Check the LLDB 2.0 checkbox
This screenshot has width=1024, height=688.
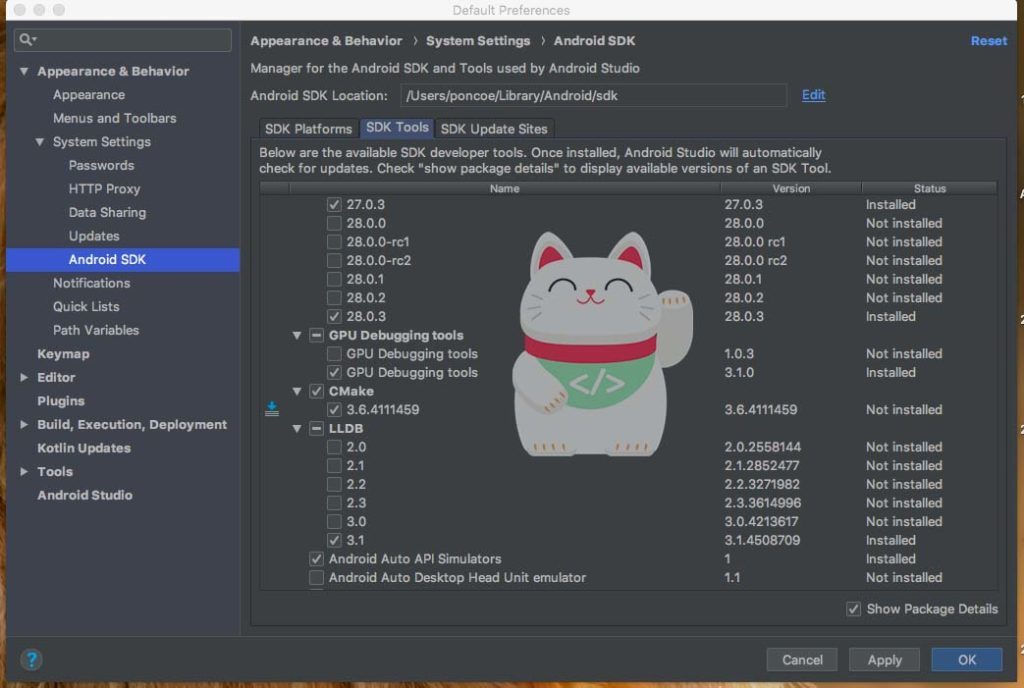point(334,447)
